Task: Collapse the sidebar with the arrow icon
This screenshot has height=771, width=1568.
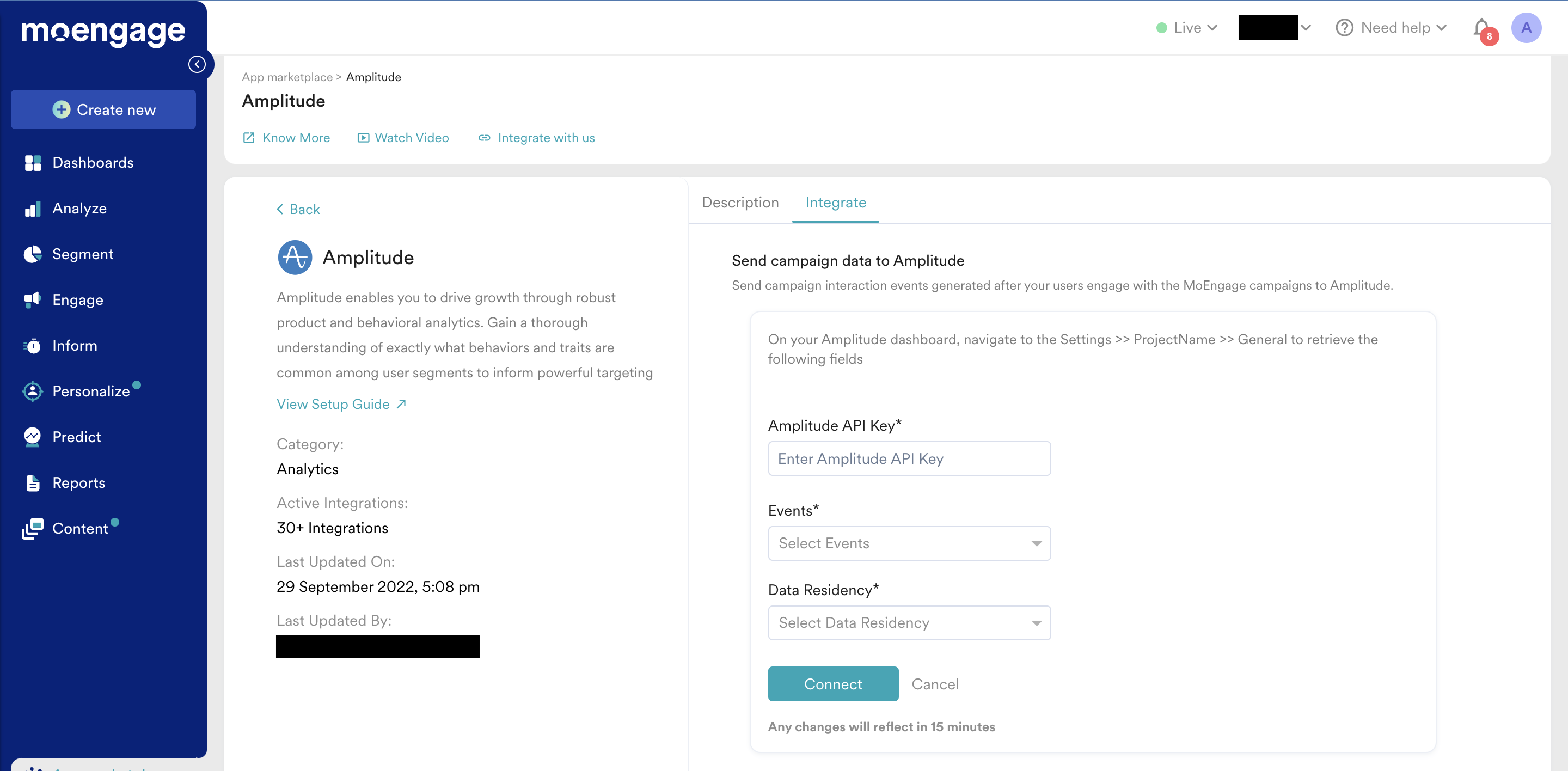Action: pos(197,64)
